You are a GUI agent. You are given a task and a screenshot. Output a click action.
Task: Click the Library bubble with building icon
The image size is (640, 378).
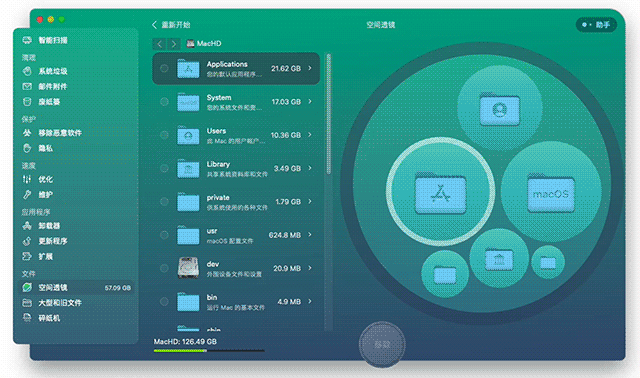[499, 259]
